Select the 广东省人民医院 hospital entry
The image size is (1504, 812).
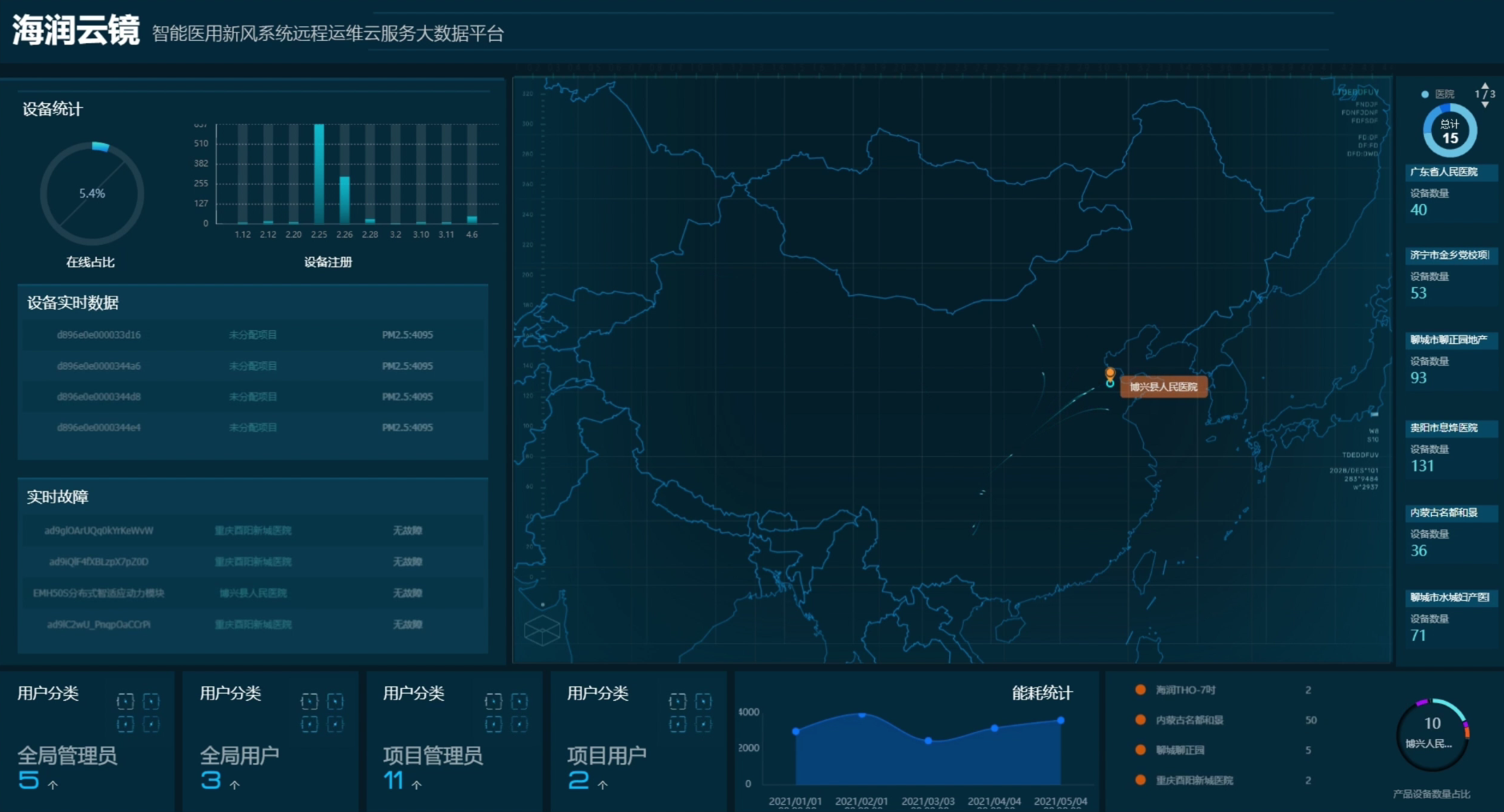[x=1444, y=172]
